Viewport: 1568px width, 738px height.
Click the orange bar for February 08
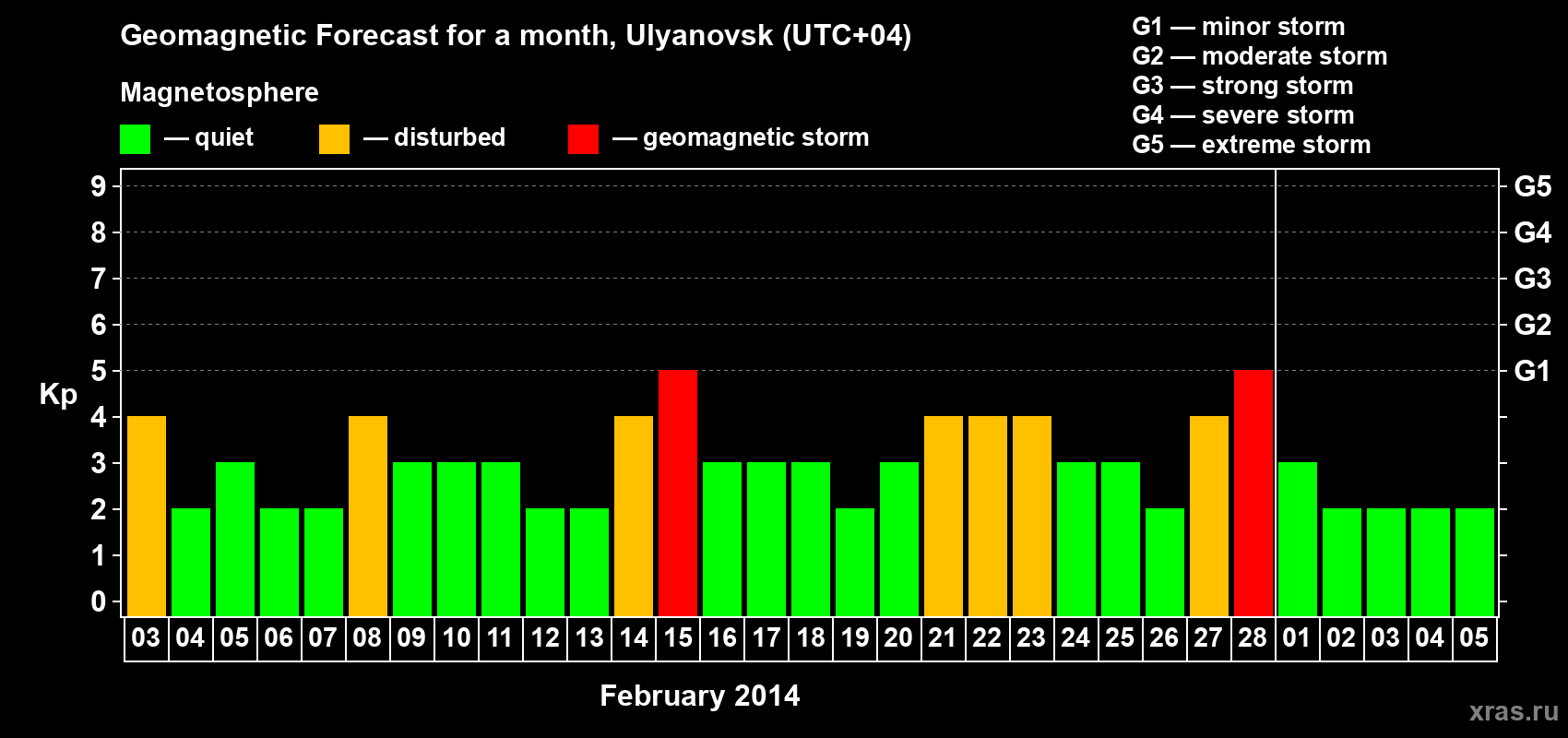click(368, 516)
